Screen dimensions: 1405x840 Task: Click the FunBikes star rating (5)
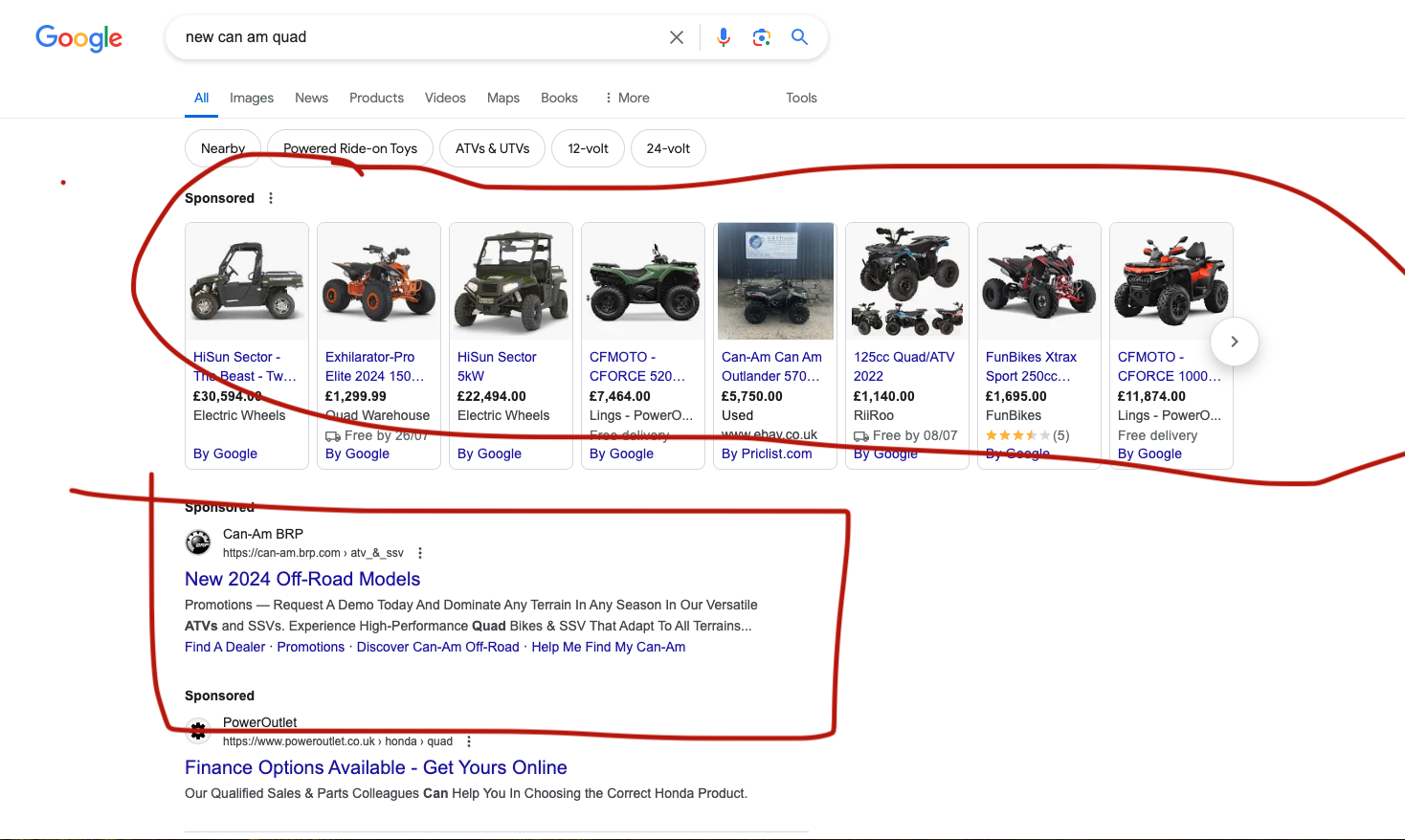click(1028, 435)
